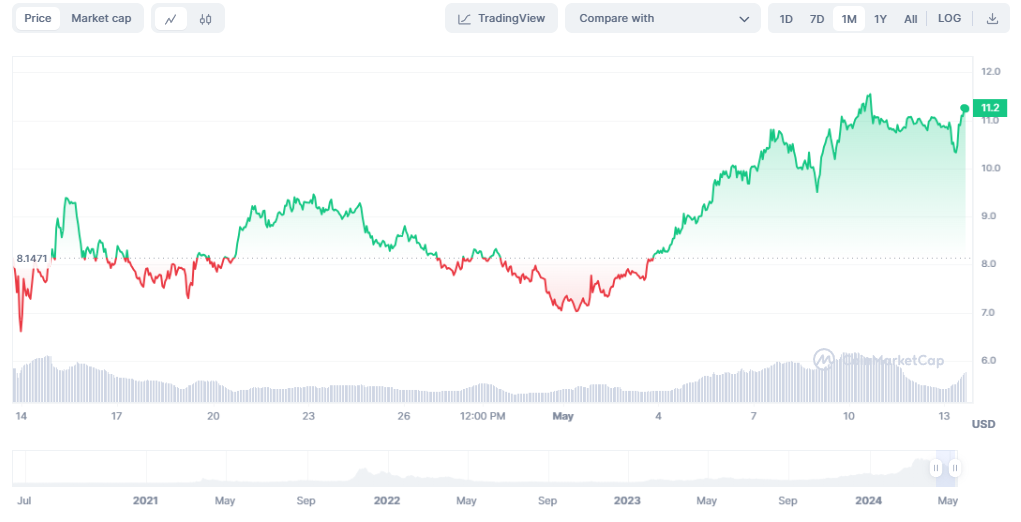Toggle the LOG scale
This screenshot has width=1021, height=522.
pyautogui.click(x=949, y=19)
